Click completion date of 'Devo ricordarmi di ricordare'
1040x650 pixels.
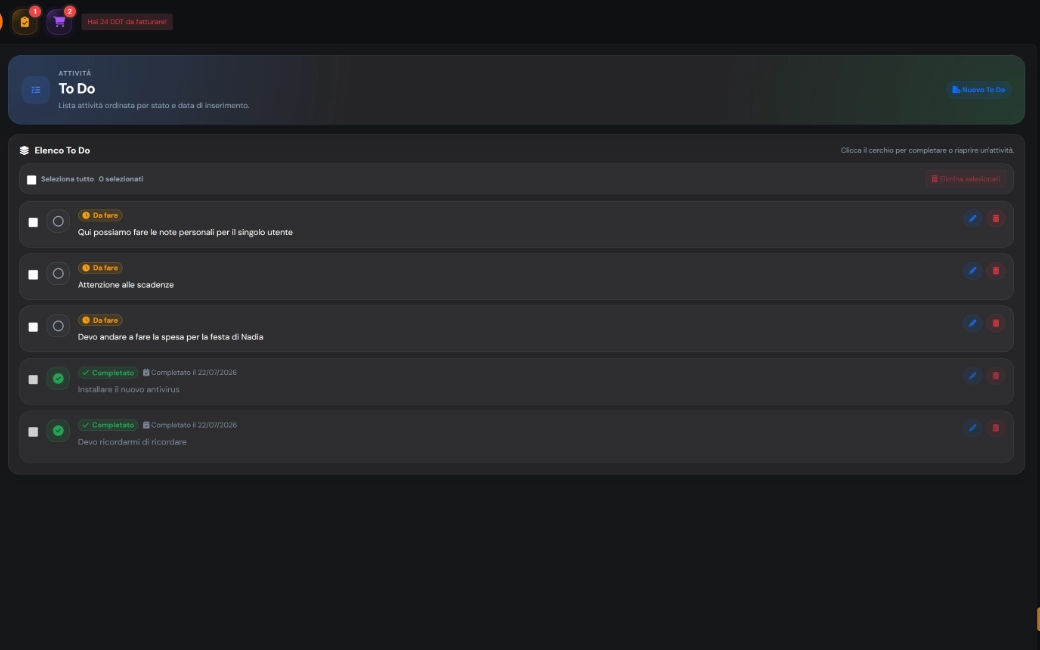click(190, 425)
